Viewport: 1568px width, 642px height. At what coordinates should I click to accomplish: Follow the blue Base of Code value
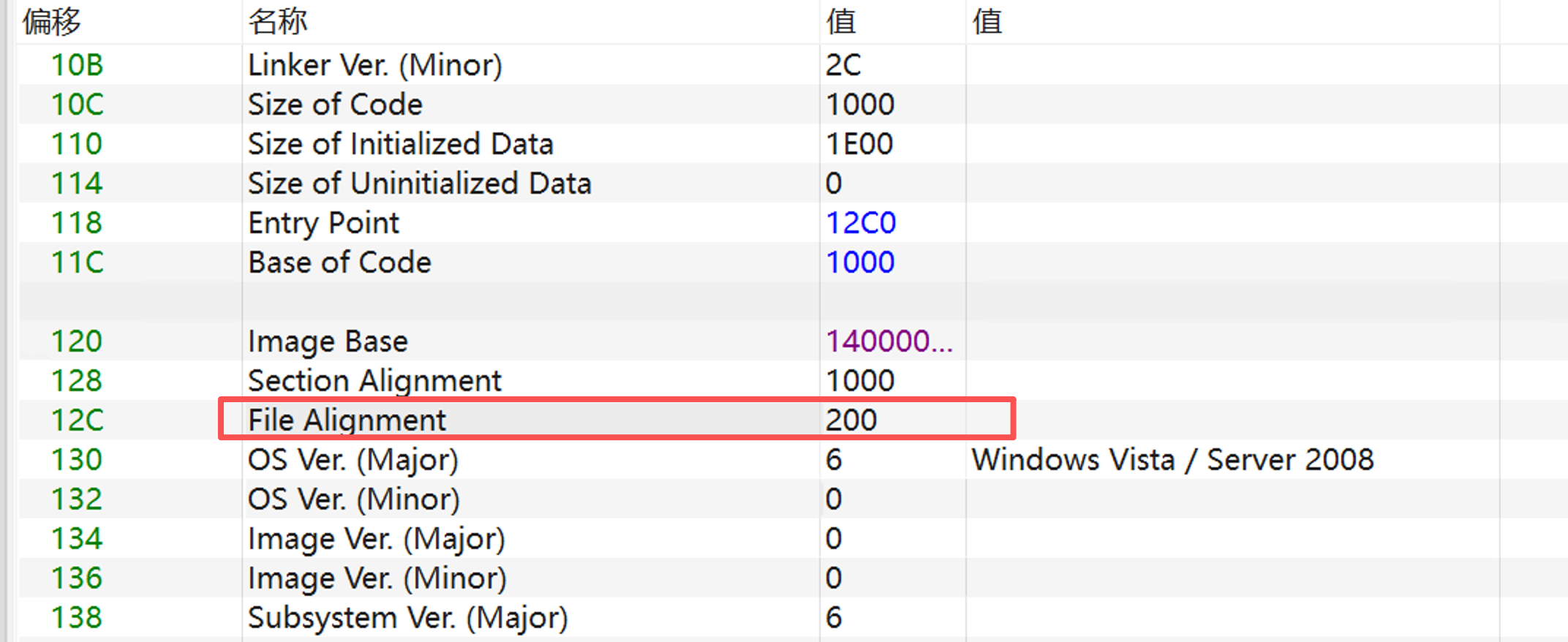click(x=860, y=263)
